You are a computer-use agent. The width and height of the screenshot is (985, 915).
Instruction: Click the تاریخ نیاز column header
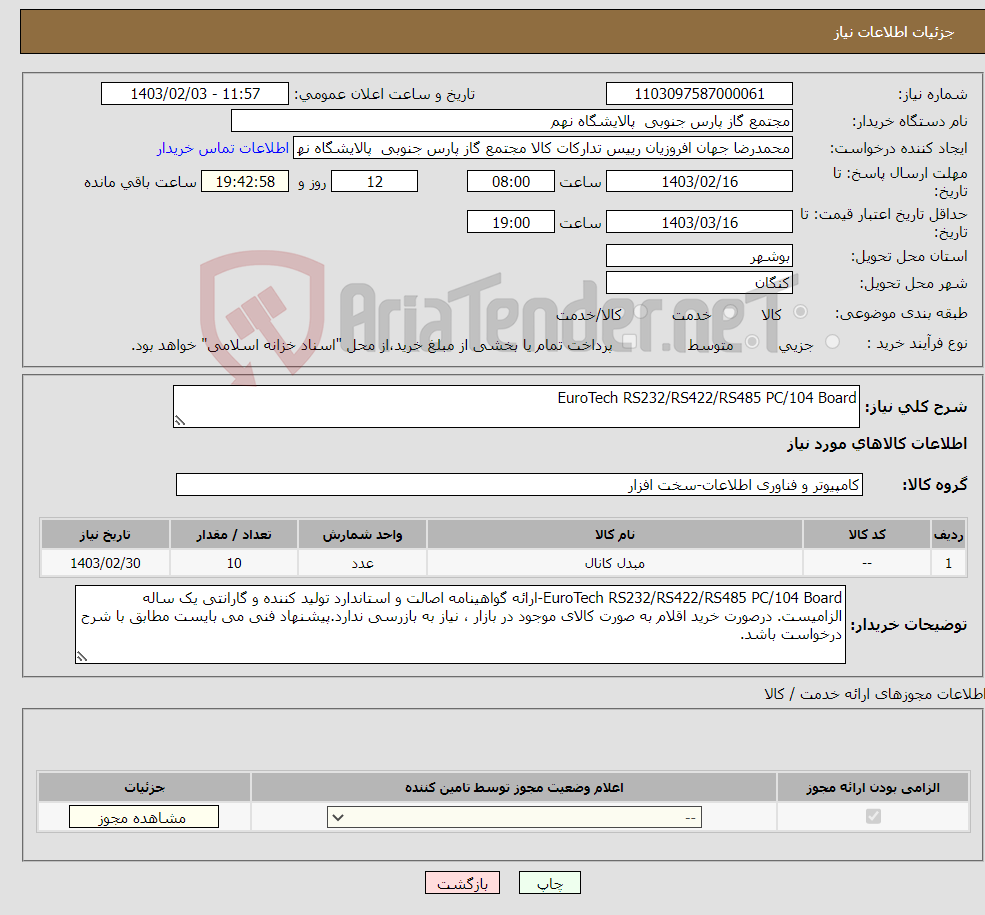105,534
